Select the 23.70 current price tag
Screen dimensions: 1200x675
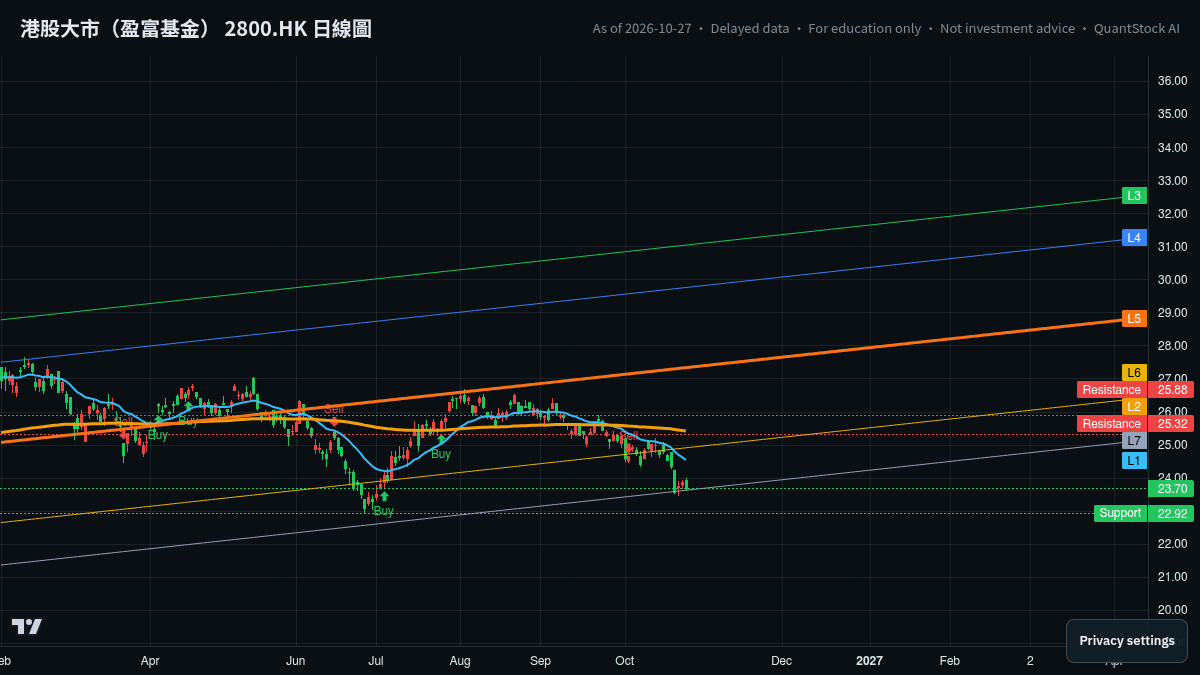tap(1172, 489)
